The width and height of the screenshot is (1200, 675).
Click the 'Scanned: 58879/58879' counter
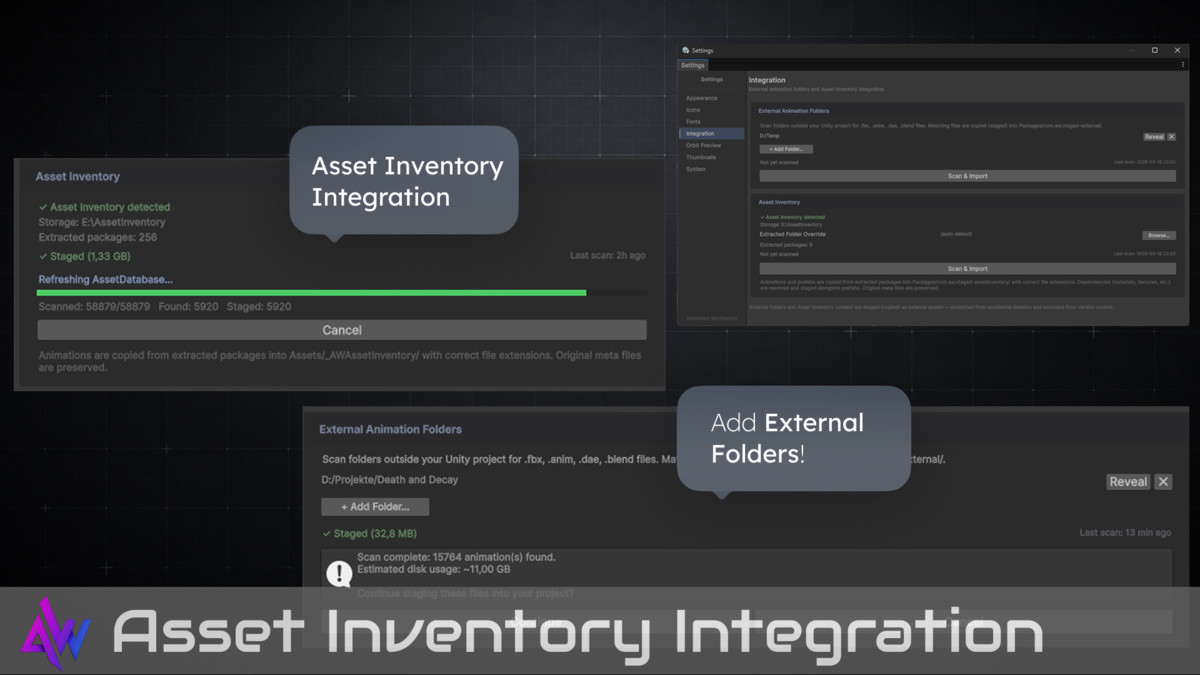tap(94, 307)
